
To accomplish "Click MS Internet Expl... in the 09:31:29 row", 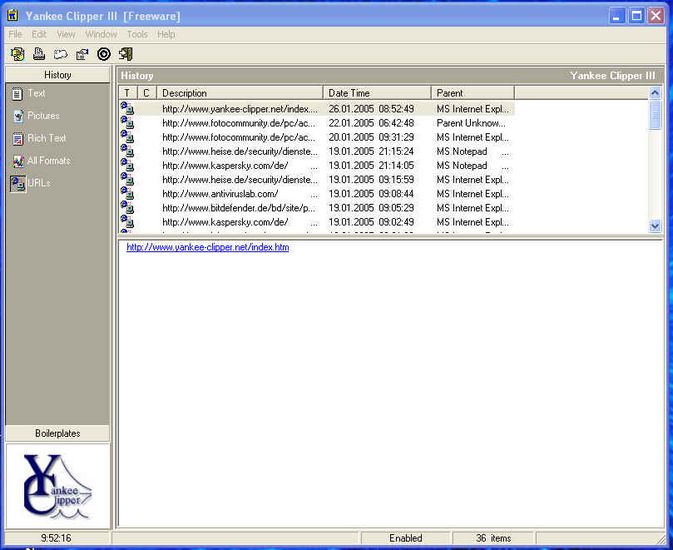I will click(473, 137).
